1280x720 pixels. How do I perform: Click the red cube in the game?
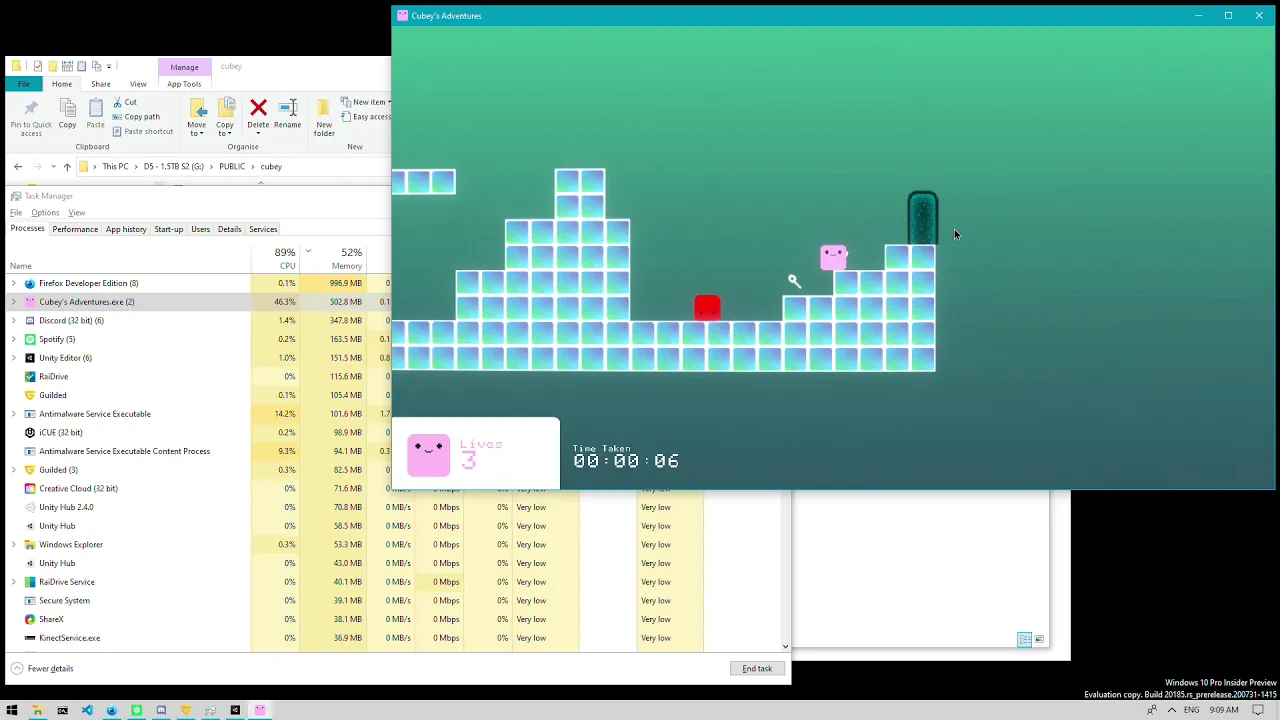click(707, 308)
